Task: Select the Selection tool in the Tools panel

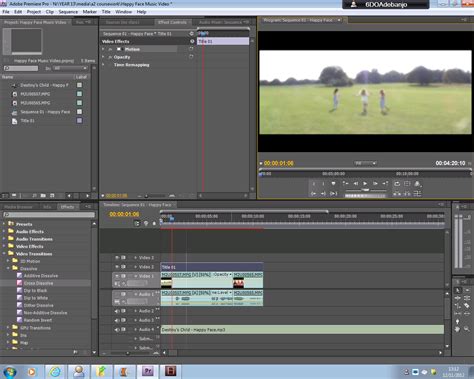Action: coord(458,290)
